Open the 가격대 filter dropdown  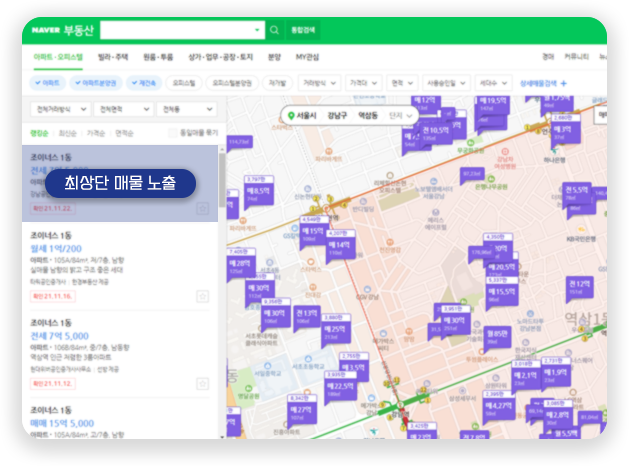(x=363, y=83)
